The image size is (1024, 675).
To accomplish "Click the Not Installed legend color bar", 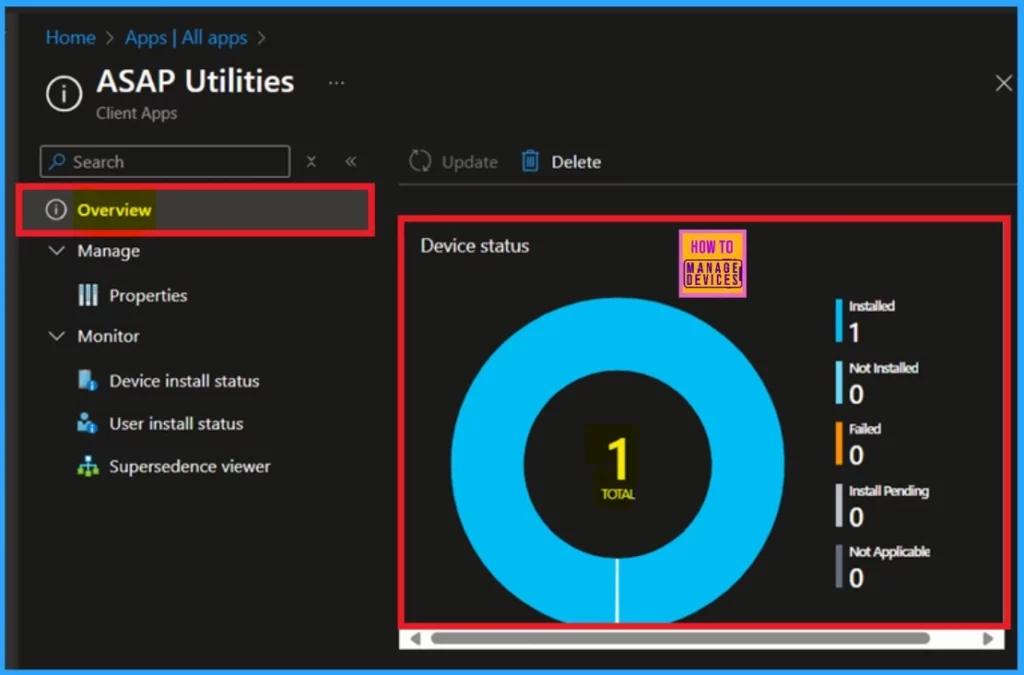I will (839, 382).
